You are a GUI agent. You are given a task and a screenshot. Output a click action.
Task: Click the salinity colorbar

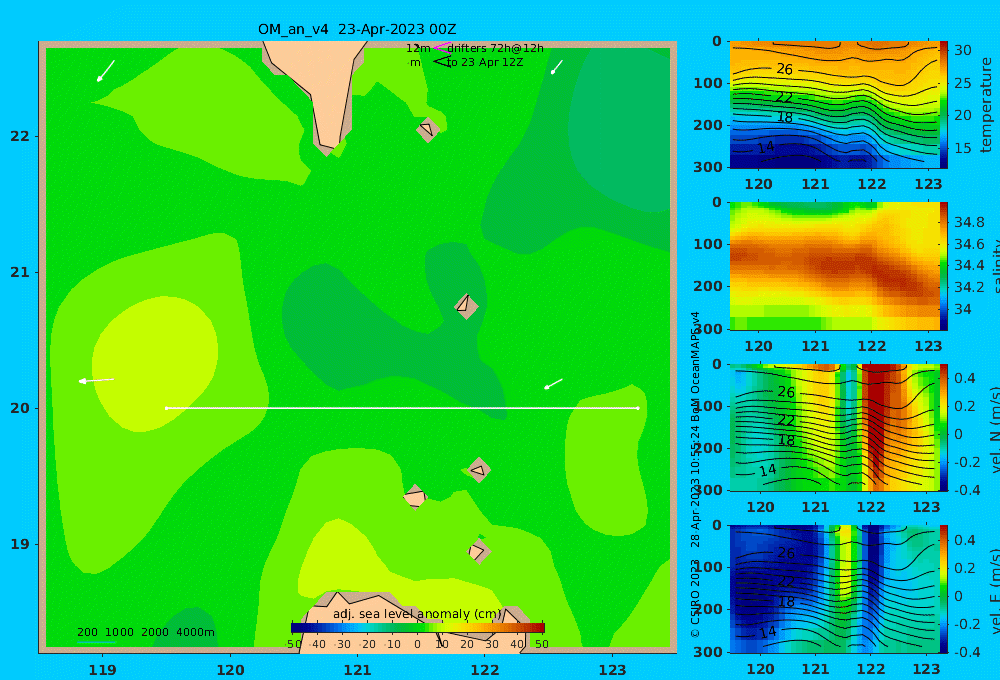[x=943, y=266]
